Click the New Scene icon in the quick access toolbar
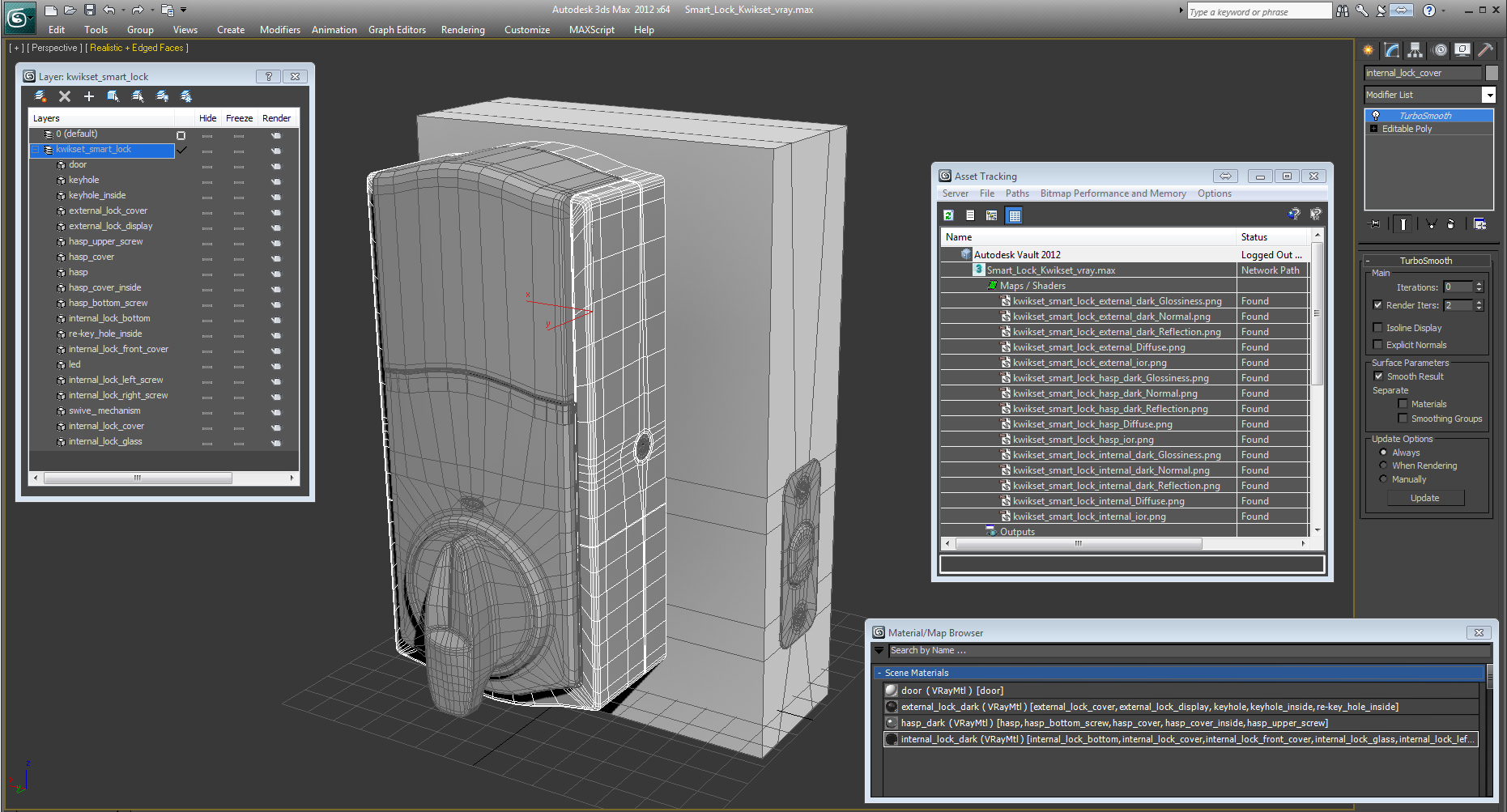1507x812 pixels. pos(50,11)
